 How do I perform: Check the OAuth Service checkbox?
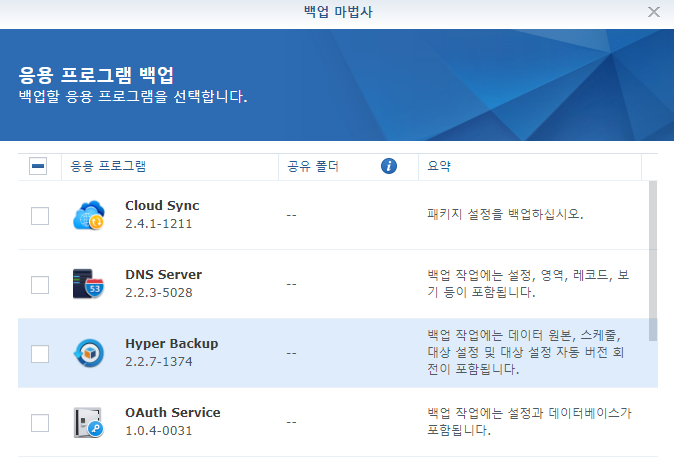40,423
